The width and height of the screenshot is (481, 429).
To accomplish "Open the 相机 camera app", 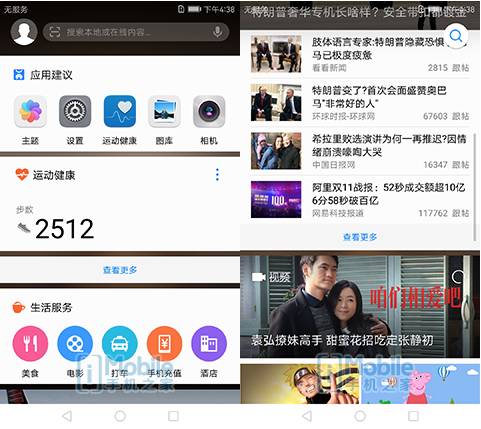I will pyautogui.click(x=209, y=112).
